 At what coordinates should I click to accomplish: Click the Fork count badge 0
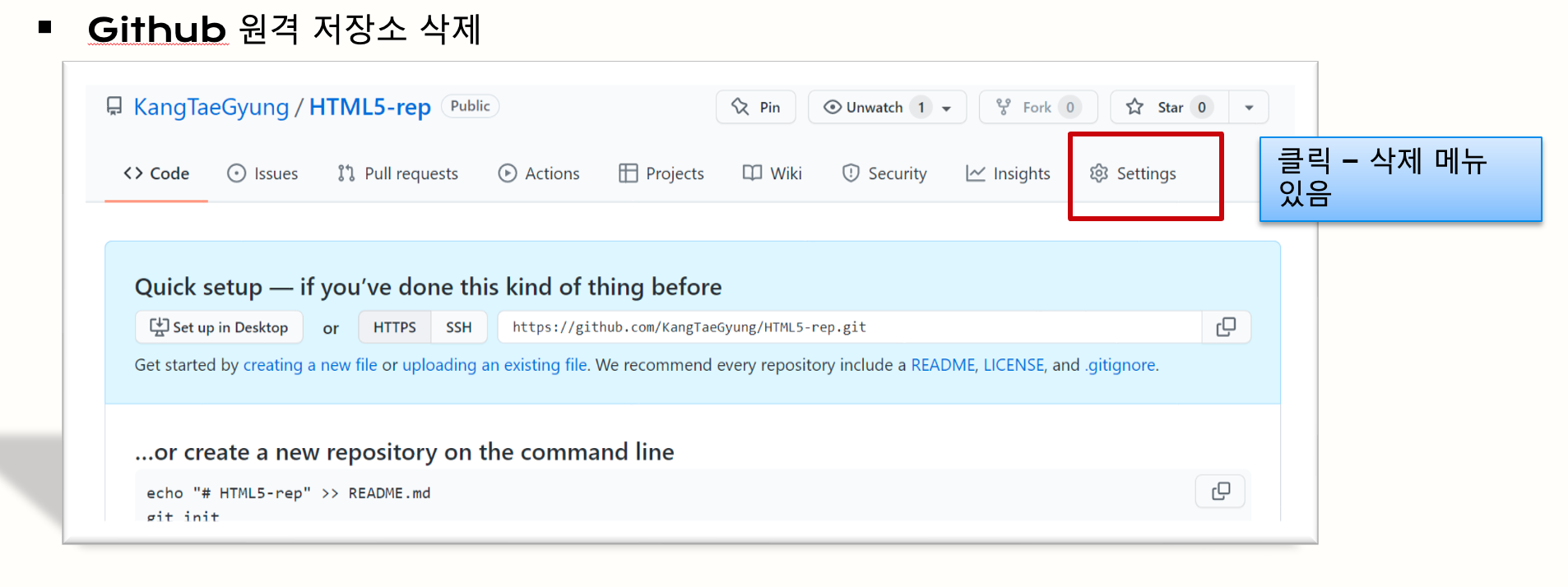(x=1070, y=108)
